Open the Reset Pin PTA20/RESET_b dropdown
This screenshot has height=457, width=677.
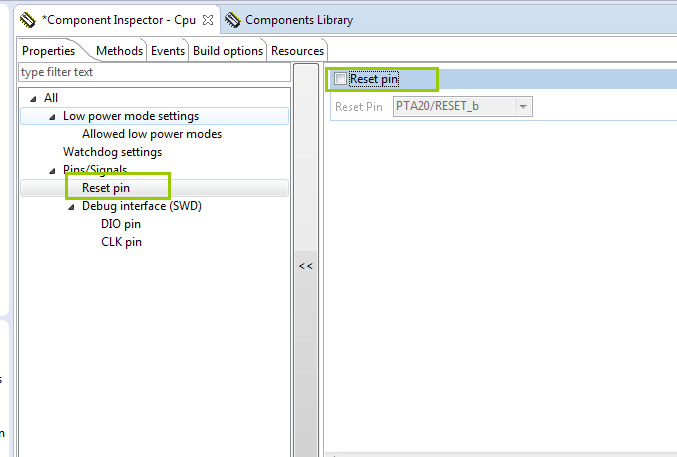(x=523, y=106)
